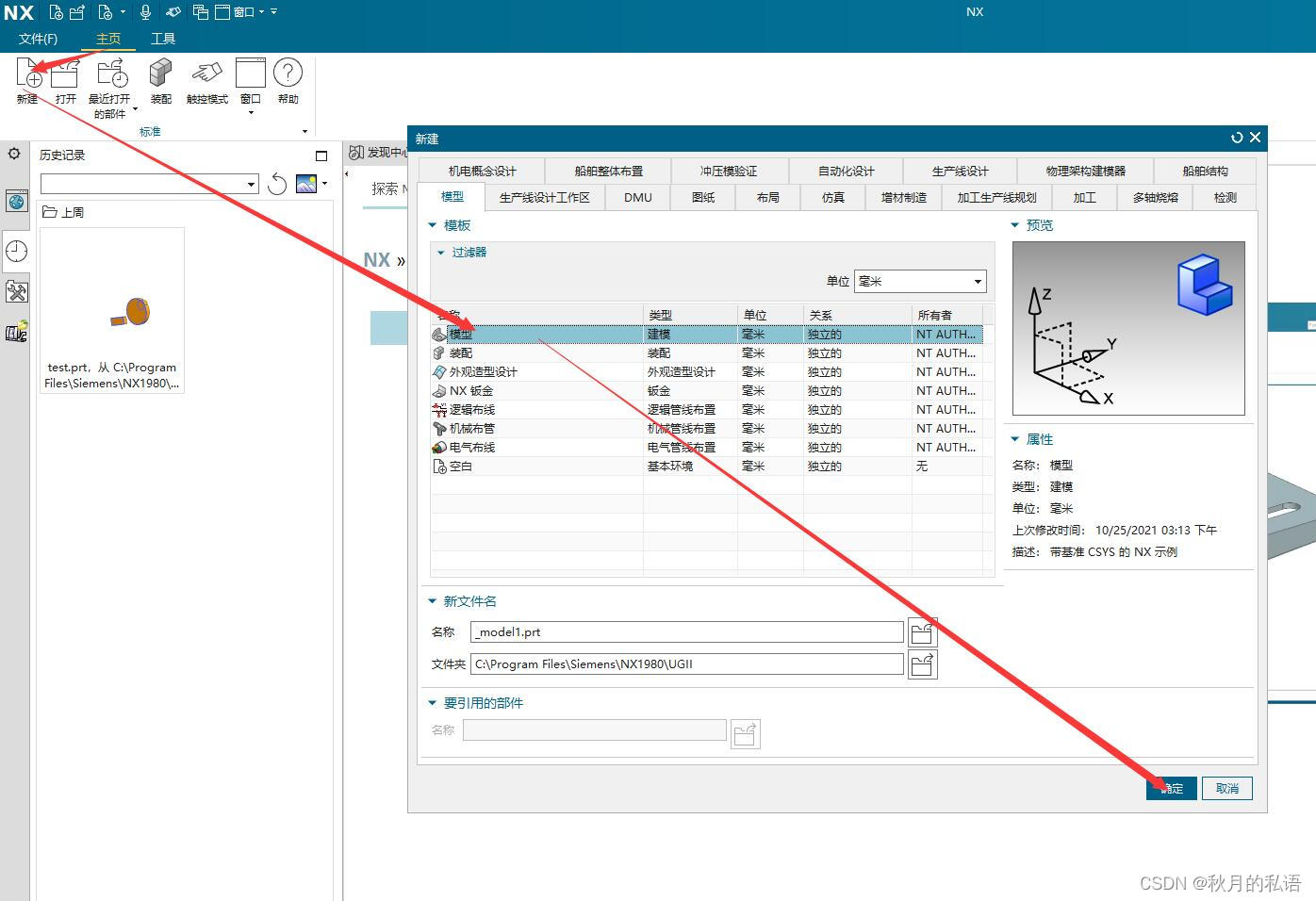Select the DMU template tab
The width and height of the screenshot is (1316, 901).
638,197
